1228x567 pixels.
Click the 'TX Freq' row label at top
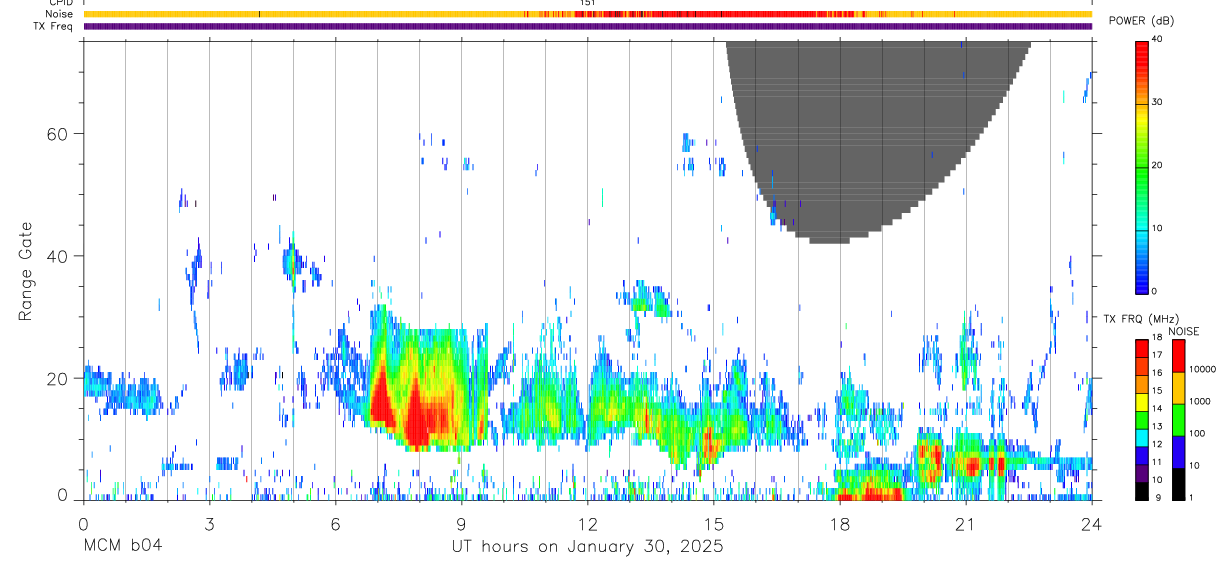[54, 26]
